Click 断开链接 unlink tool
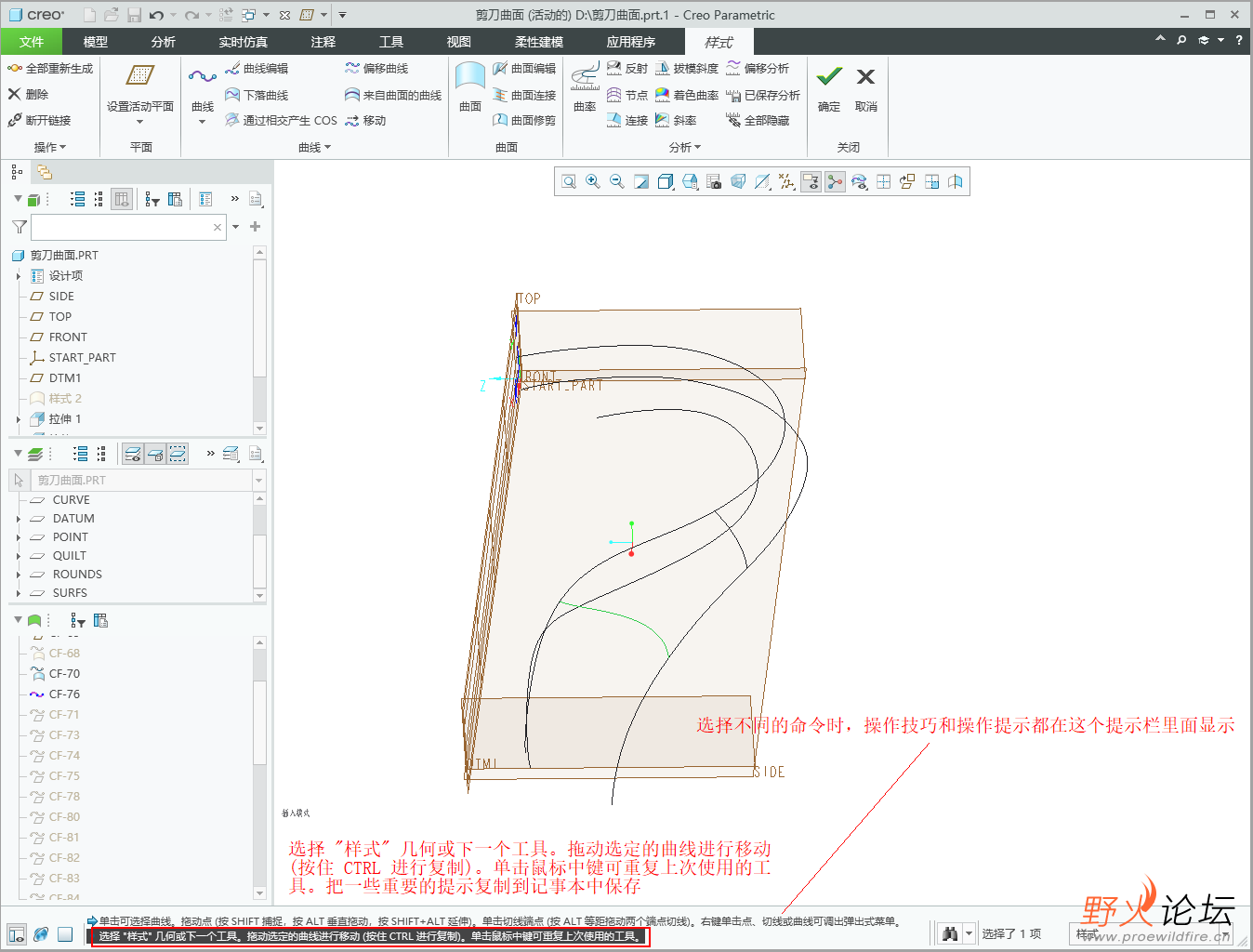 click(x=39, y=120)
